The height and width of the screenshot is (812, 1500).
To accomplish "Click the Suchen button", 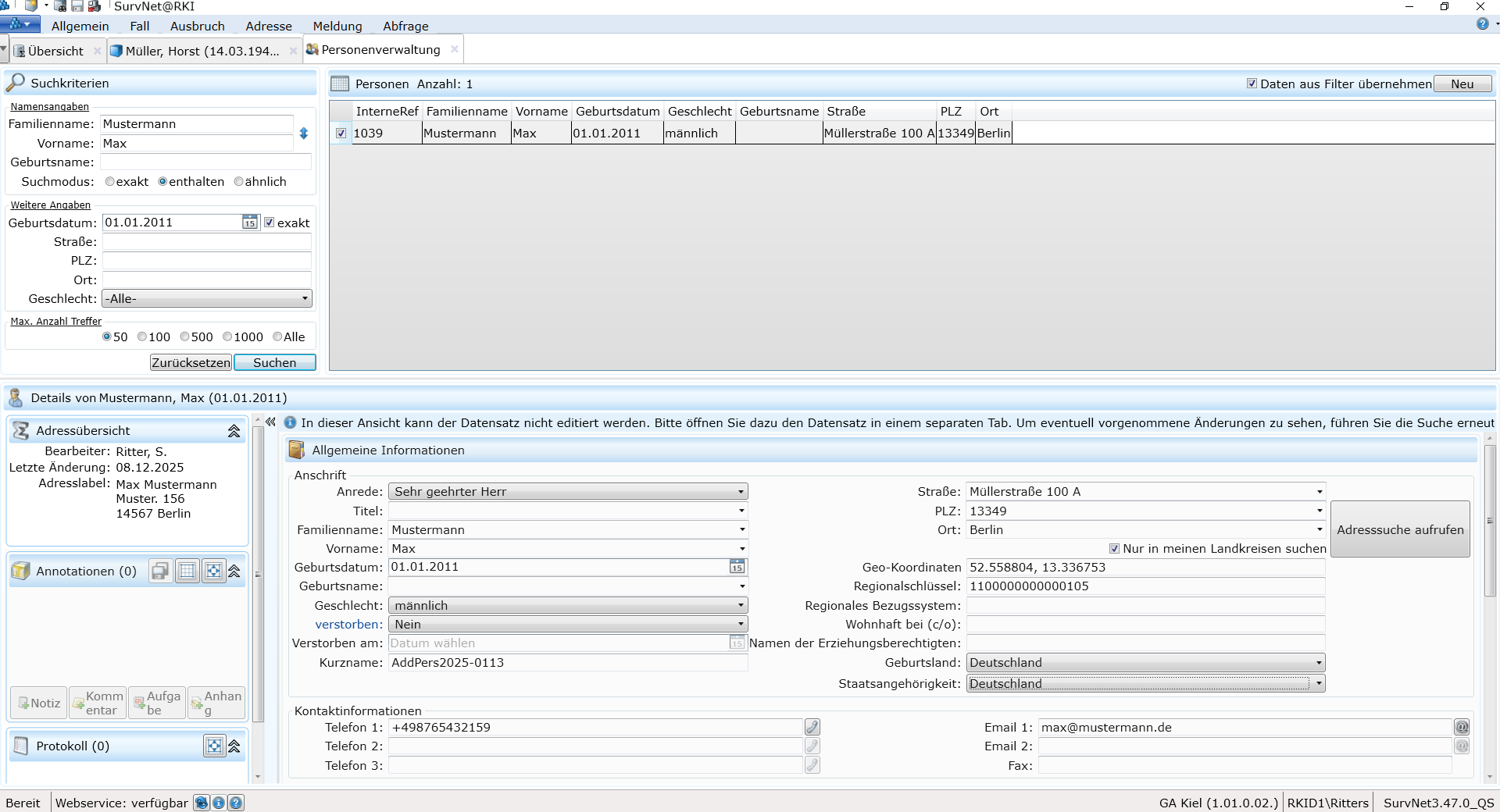I will click(x=274, y=362).
